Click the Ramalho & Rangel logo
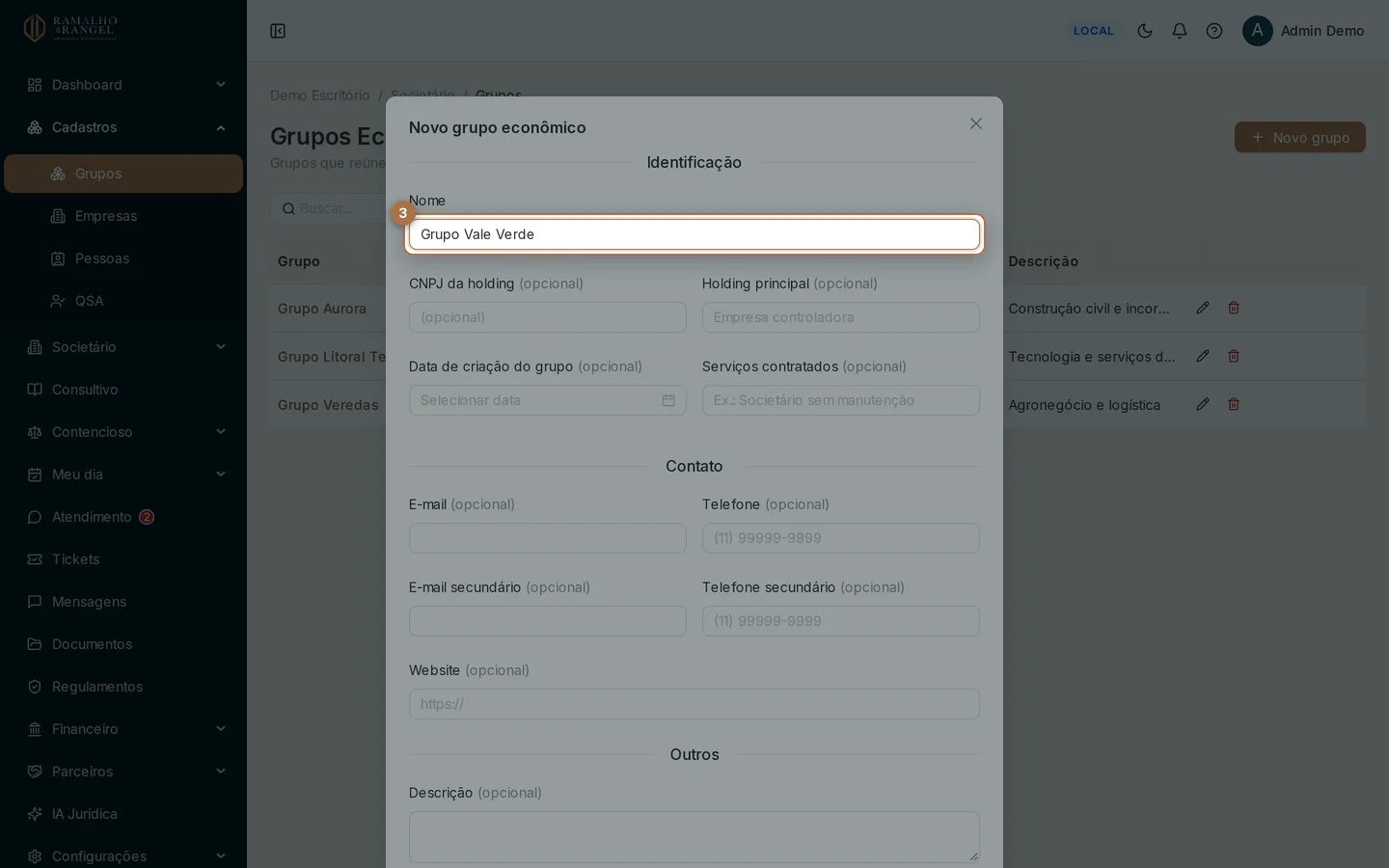This screenshot has height=868, width=1389. point(70,28)
